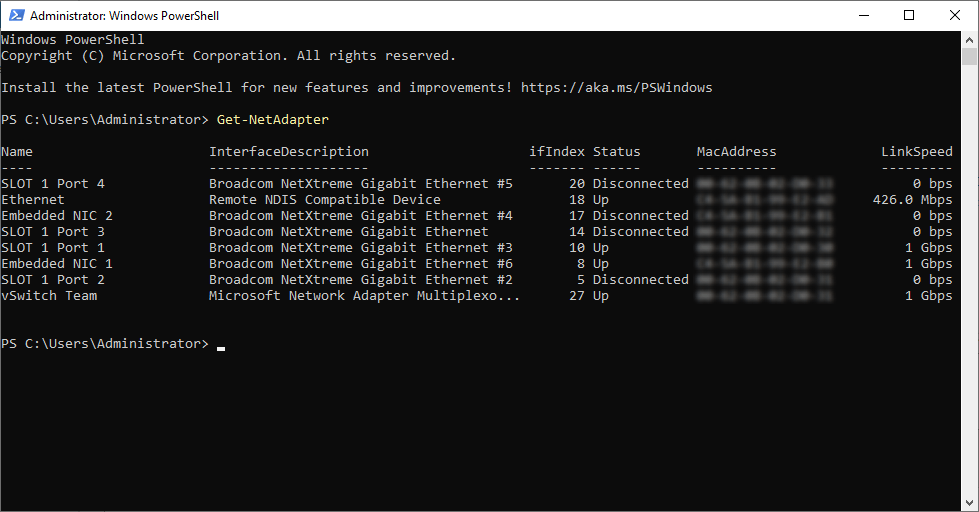Click ifIndex value 27
The image size is (979, 512).
click(x=577, y=295)
